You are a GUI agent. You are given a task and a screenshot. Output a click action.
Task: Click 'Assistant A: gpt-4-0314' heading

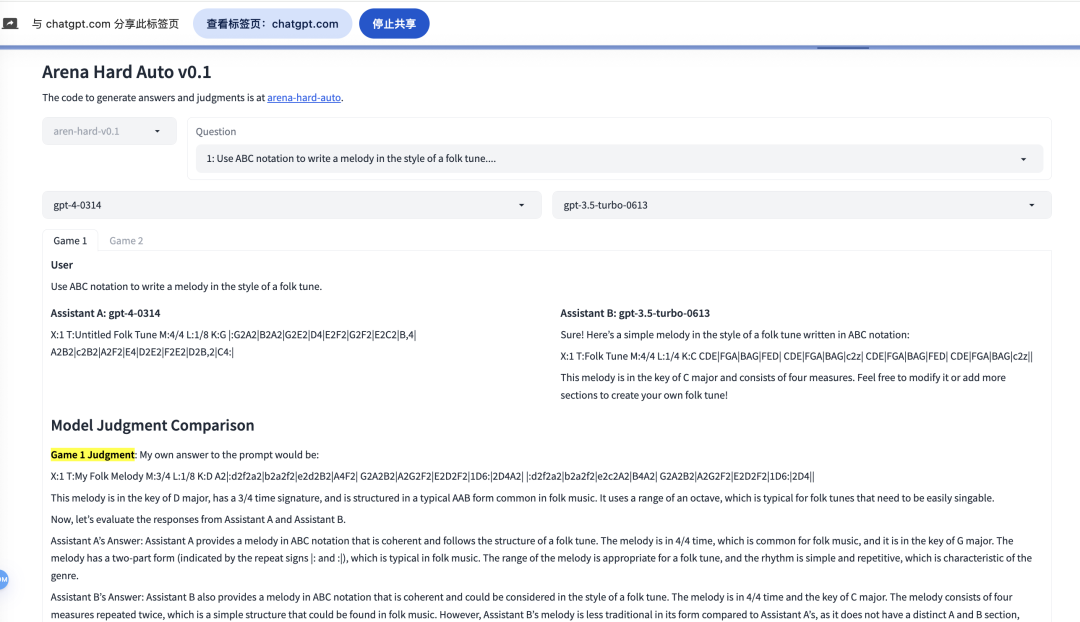[105, 313]
